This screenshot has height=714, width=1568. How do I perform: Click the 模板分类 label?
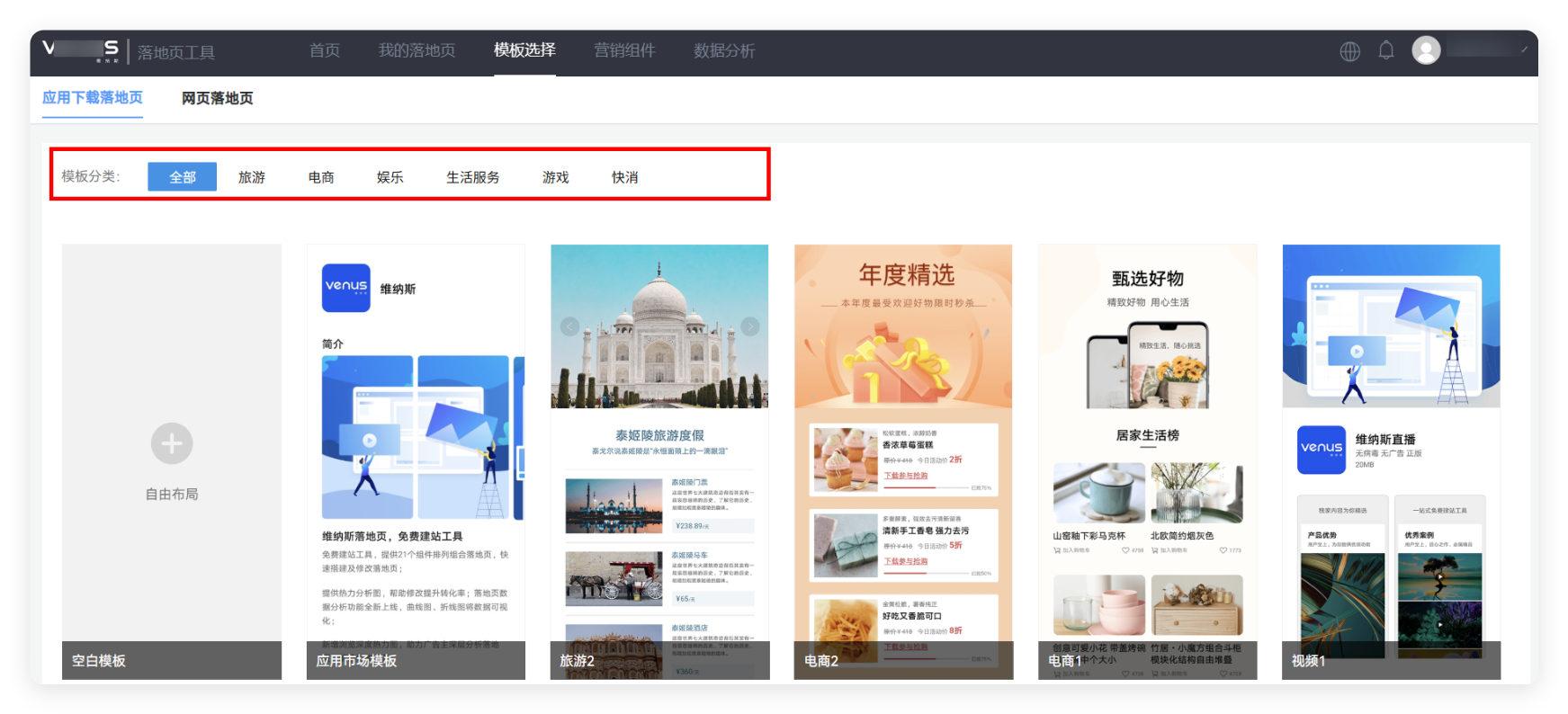click(x=91, y=176)
